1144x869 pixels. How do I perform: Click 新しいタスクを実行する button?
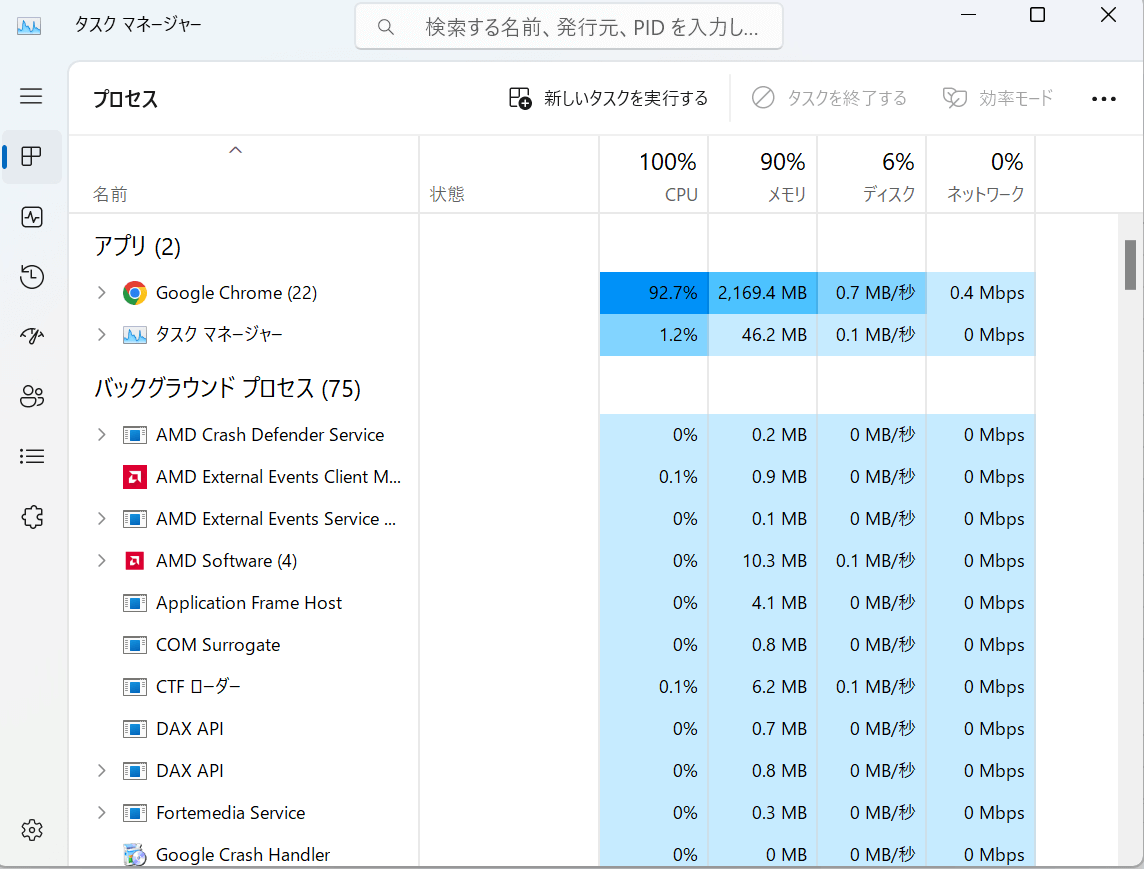coord(608,99)
